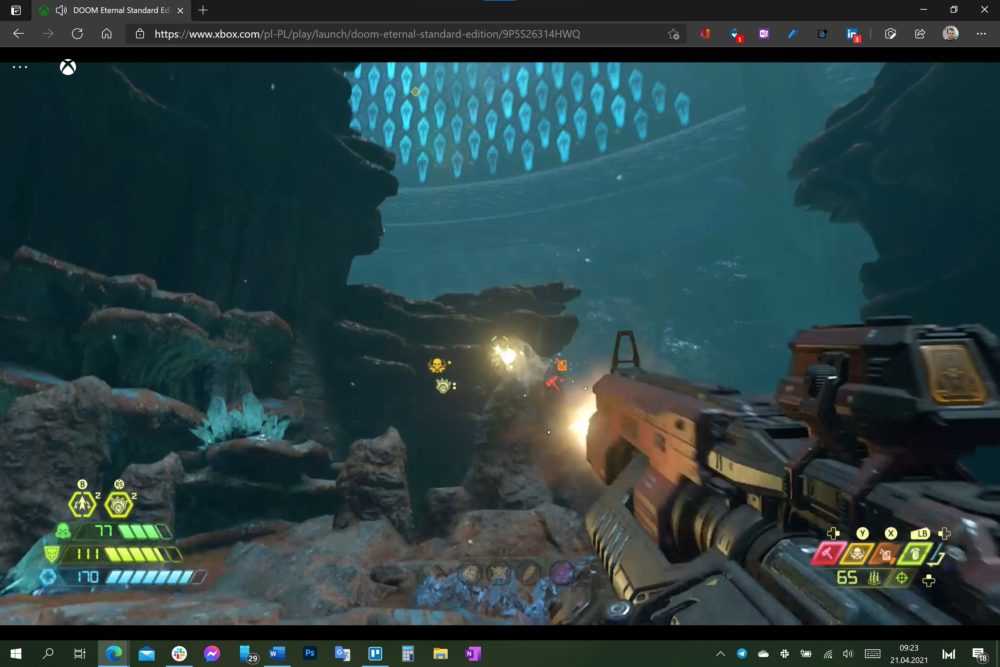1000x667 pixels.
Task: Click the dash ability hexagon icon
Action: click(x=82, y=504)
